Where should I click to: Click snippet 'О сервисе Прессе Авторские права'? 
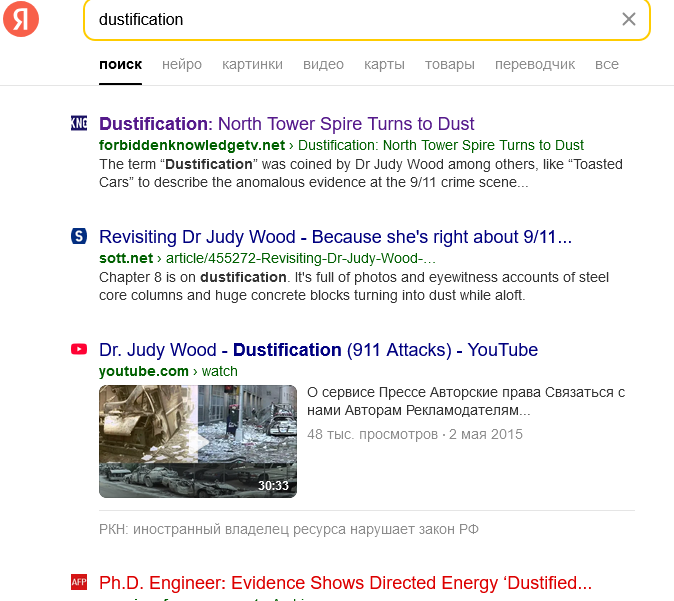pyautogui.click(x=466, y=401)
